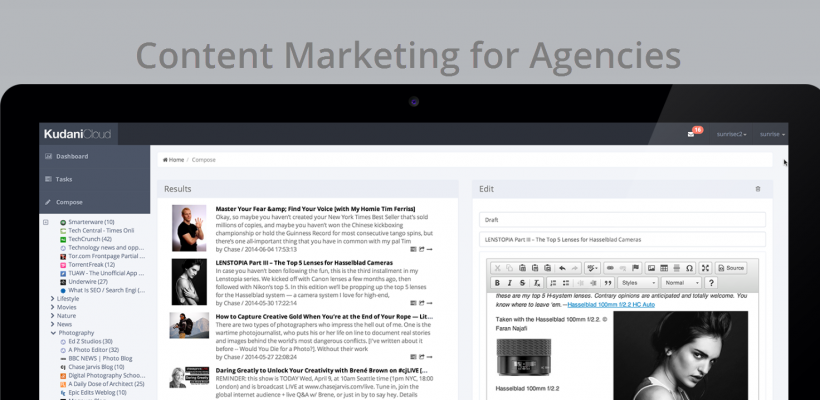Viewport: 820px width, 400px height.
Task: Click newspaper icon on How to Capture Creative Gold result
Action: pos(414,357)
